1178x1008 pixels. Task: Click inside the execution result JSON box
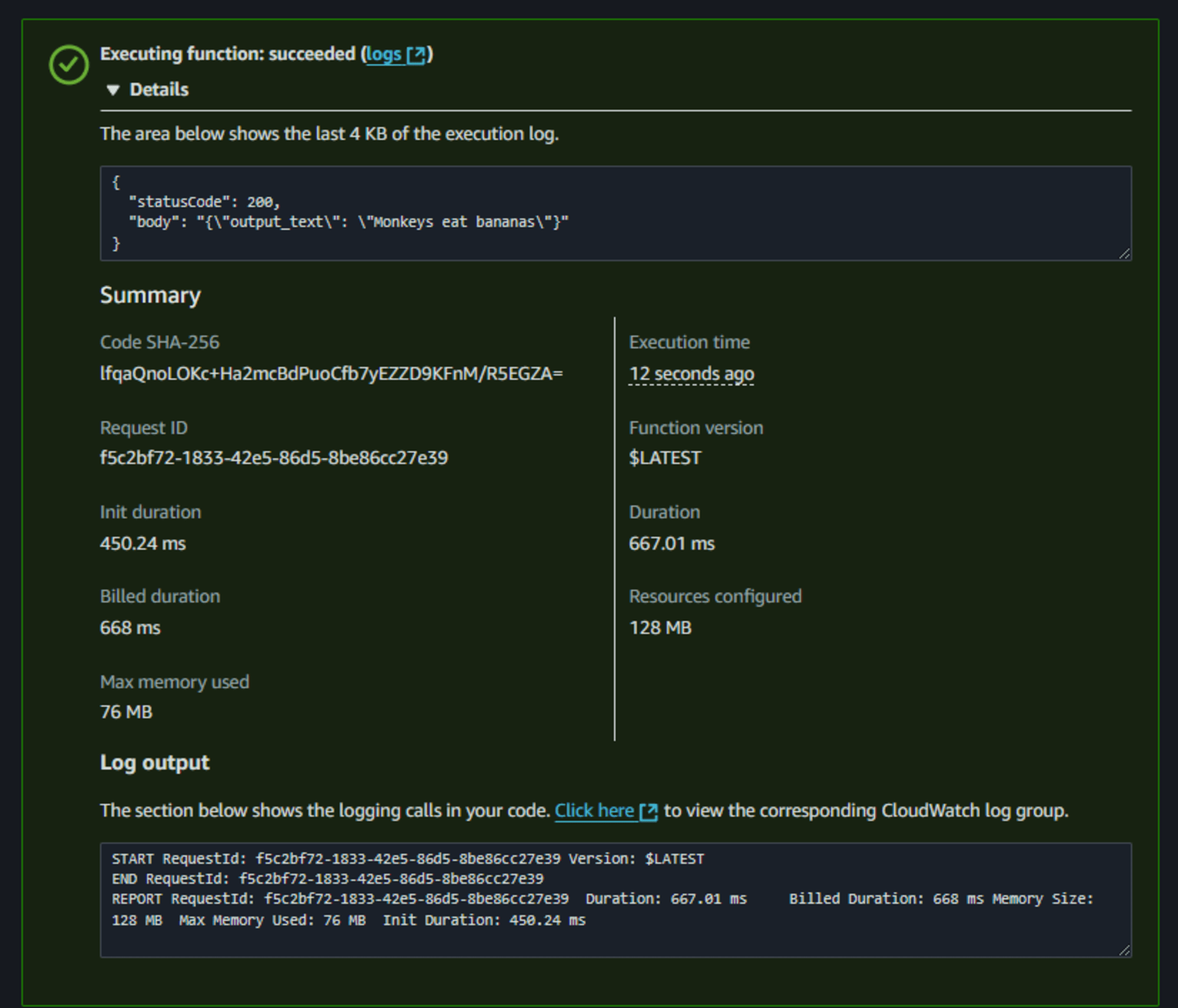point(616,213)
